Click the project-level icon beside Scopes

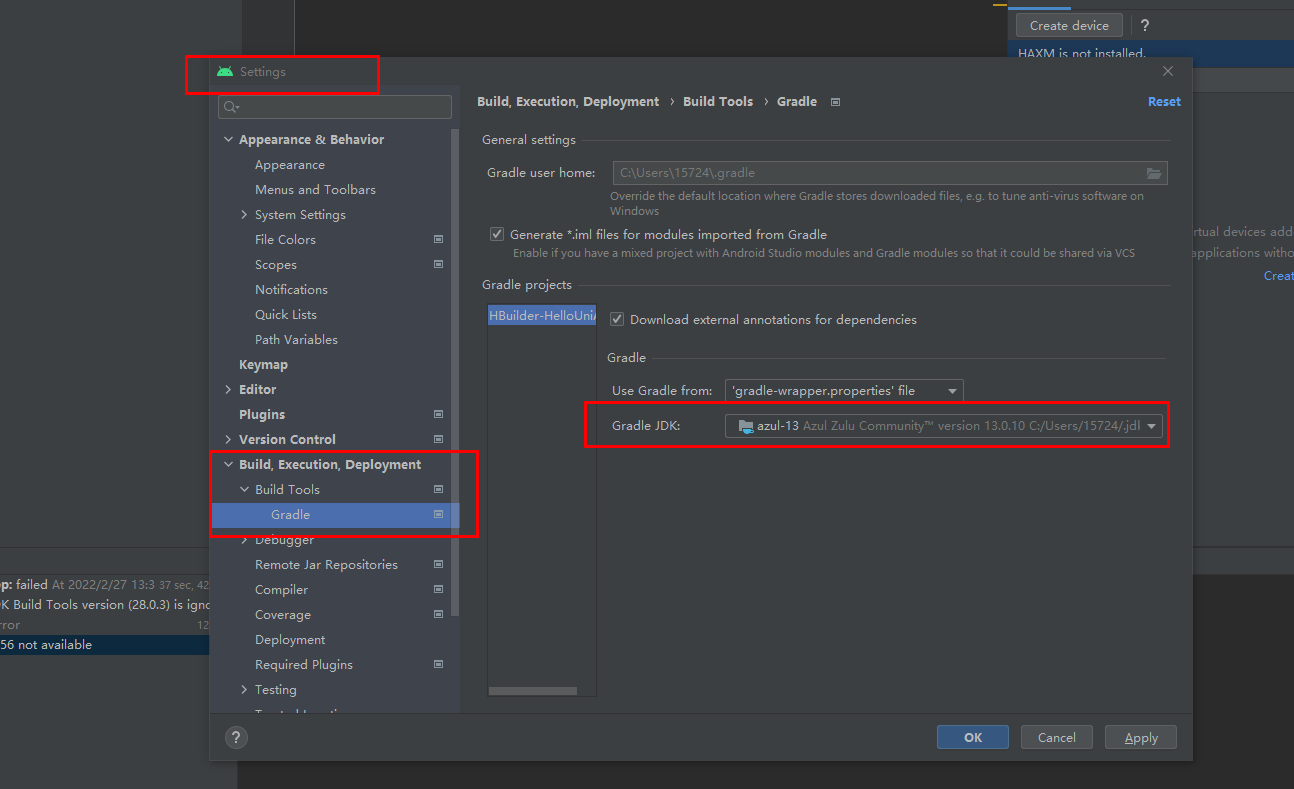coord(438,265)
